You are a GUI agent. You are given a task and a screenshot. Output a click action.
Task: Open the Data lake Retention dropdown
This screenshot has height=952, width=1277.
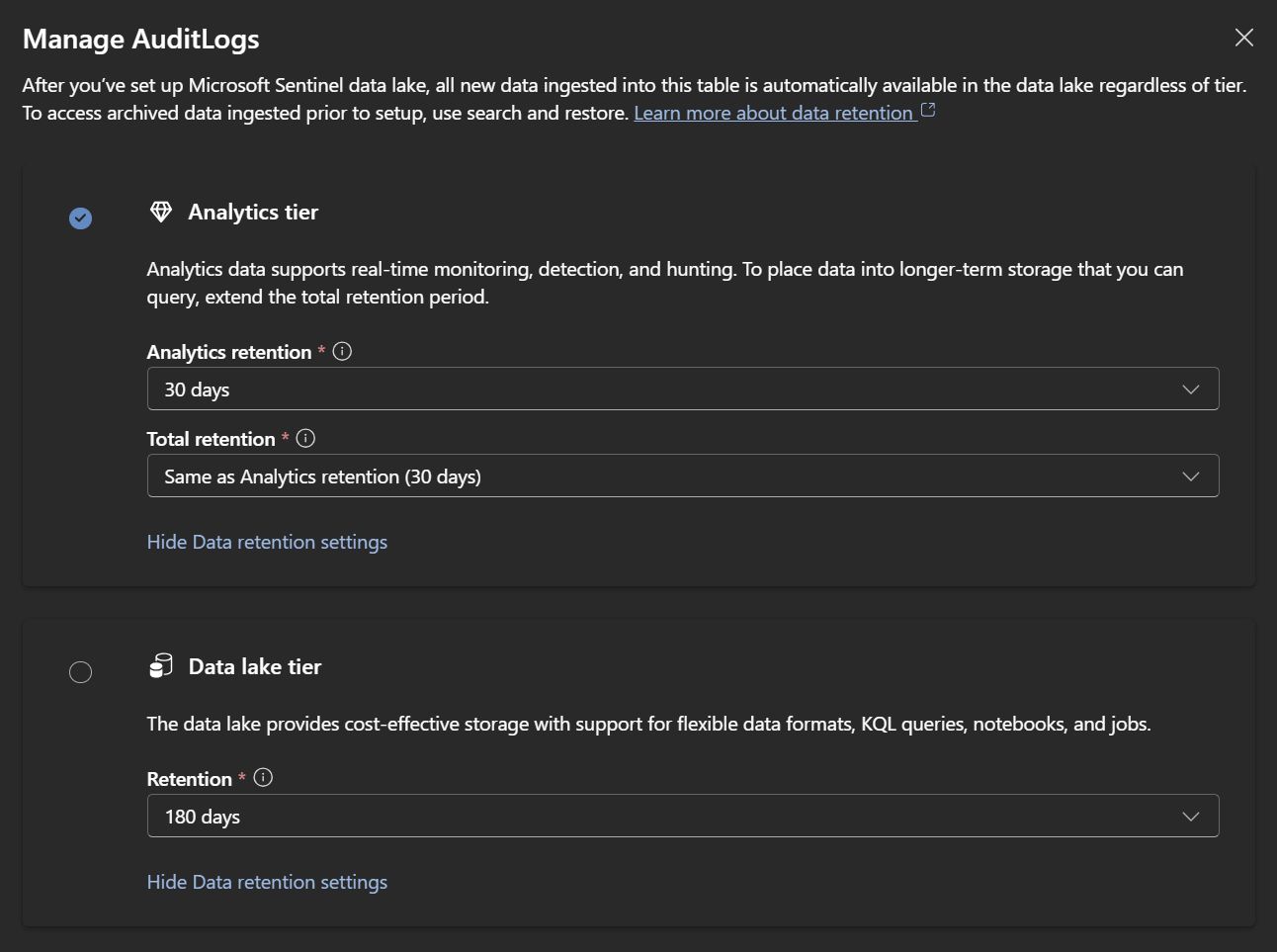point(682,816)
